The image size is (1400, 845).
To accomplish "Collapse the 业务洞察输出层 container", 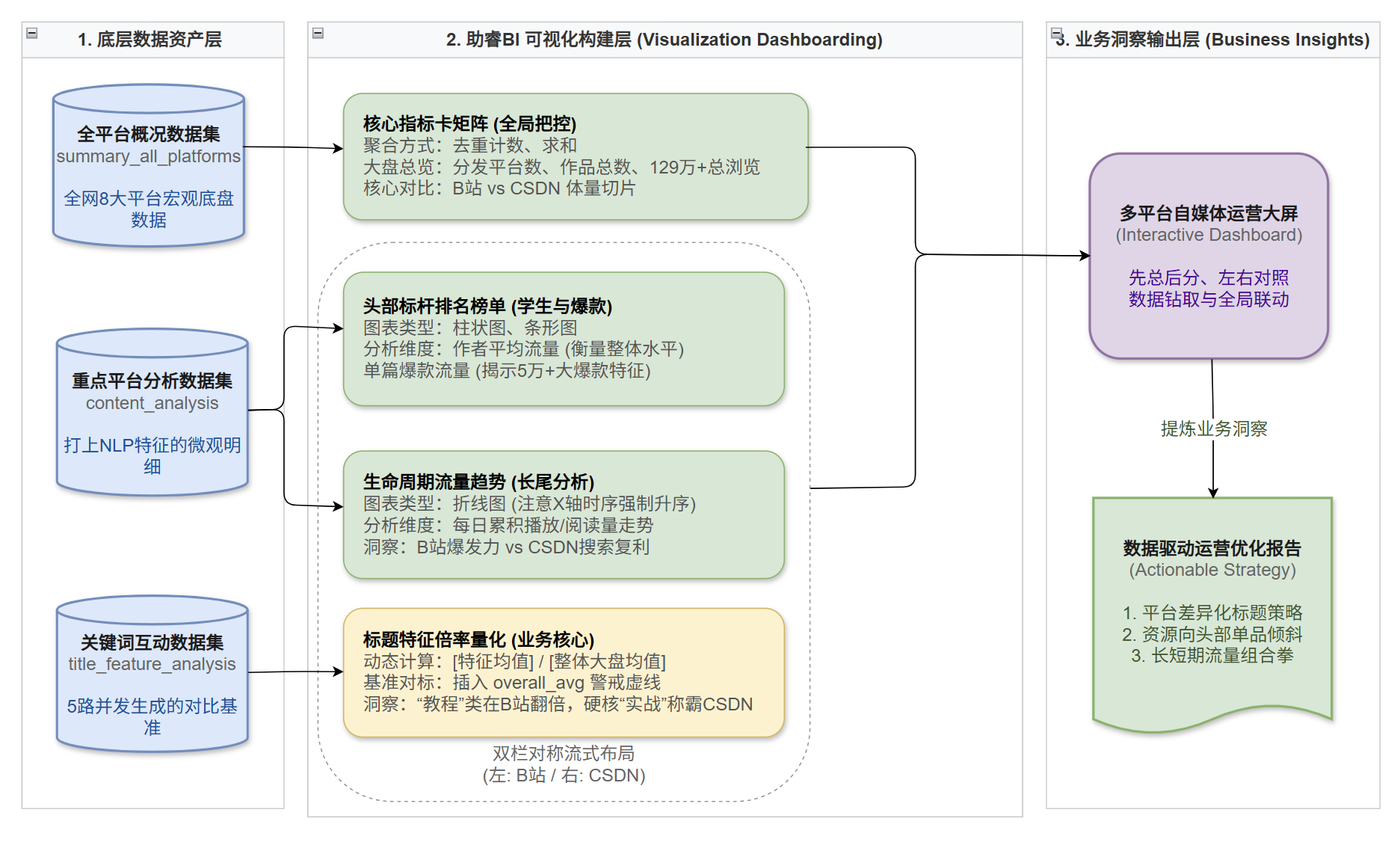I will (1056, 33).
